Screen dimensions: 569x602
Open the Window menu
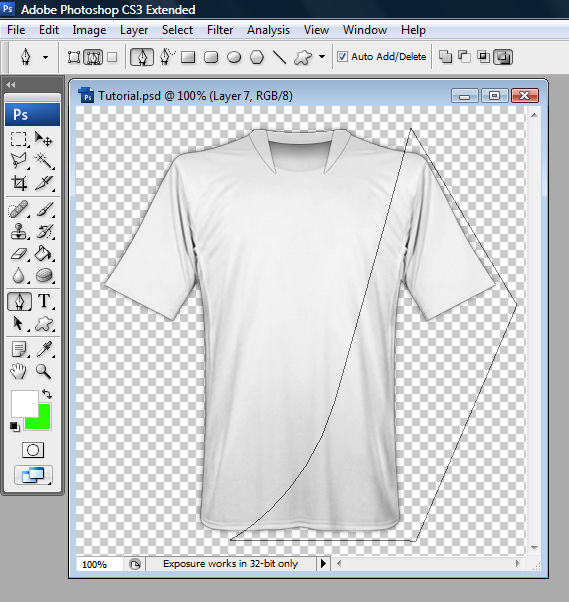pyautogui.click(x=365, y=30)
